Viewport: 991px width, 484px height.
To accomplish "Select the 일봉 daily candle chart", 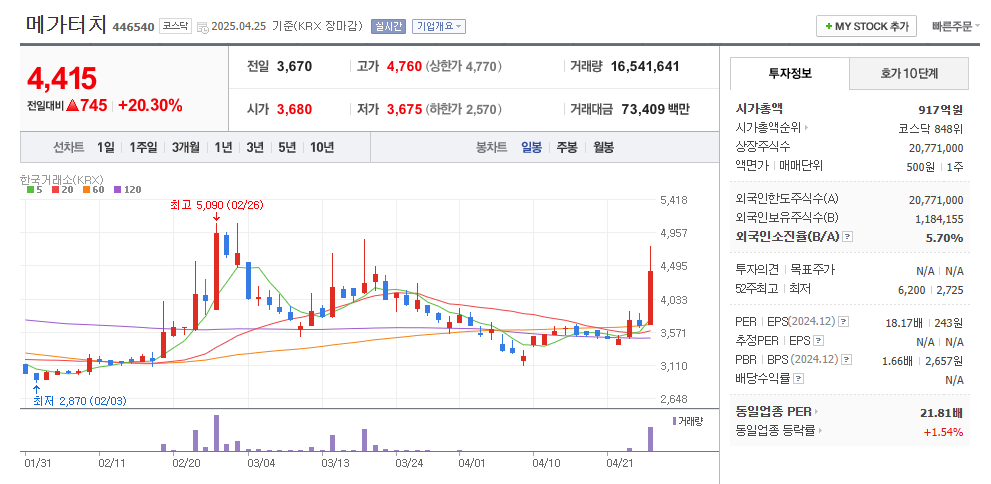I will [x=532, y=147].
